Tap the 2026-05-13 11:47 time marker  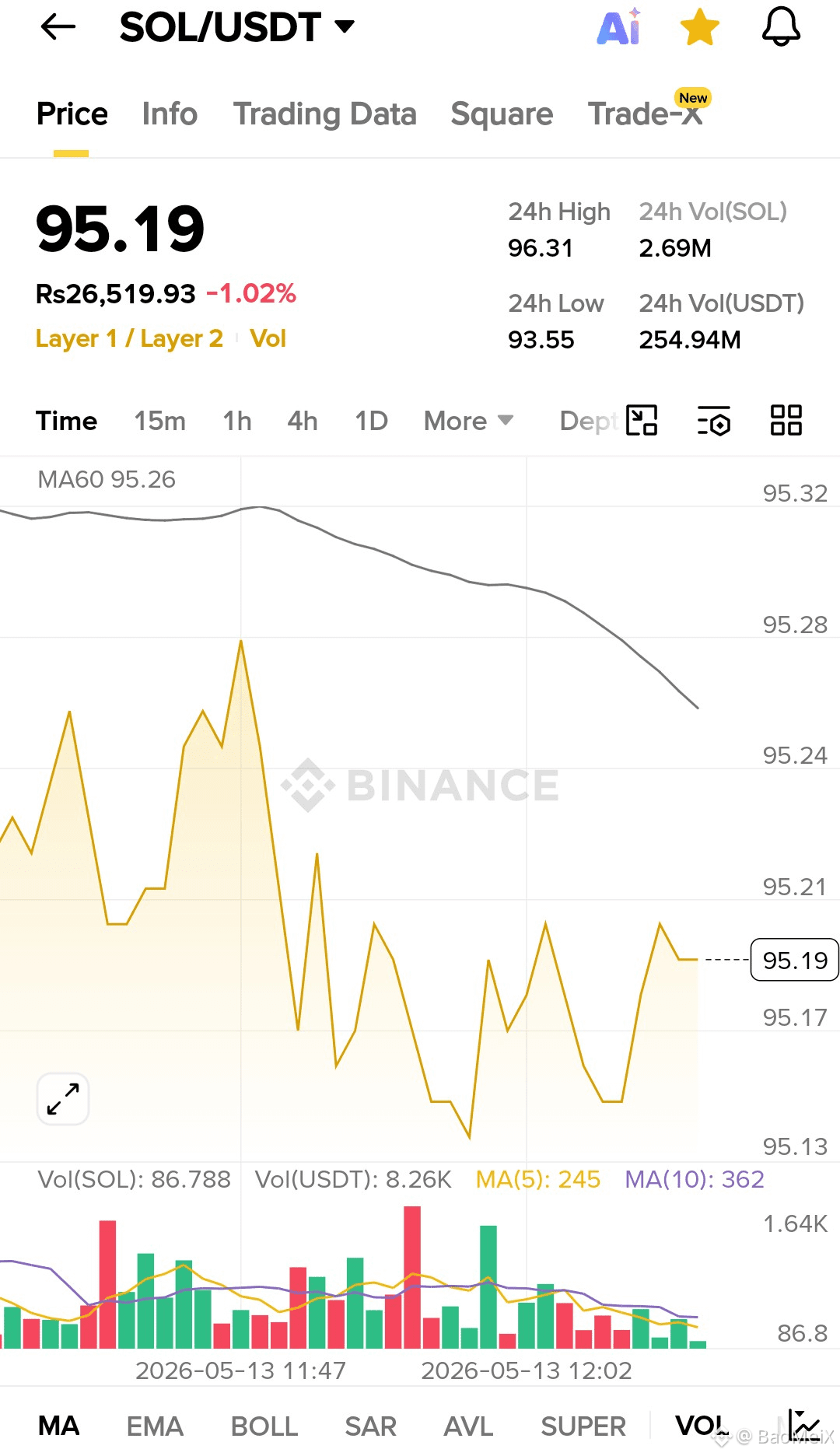240,1370
